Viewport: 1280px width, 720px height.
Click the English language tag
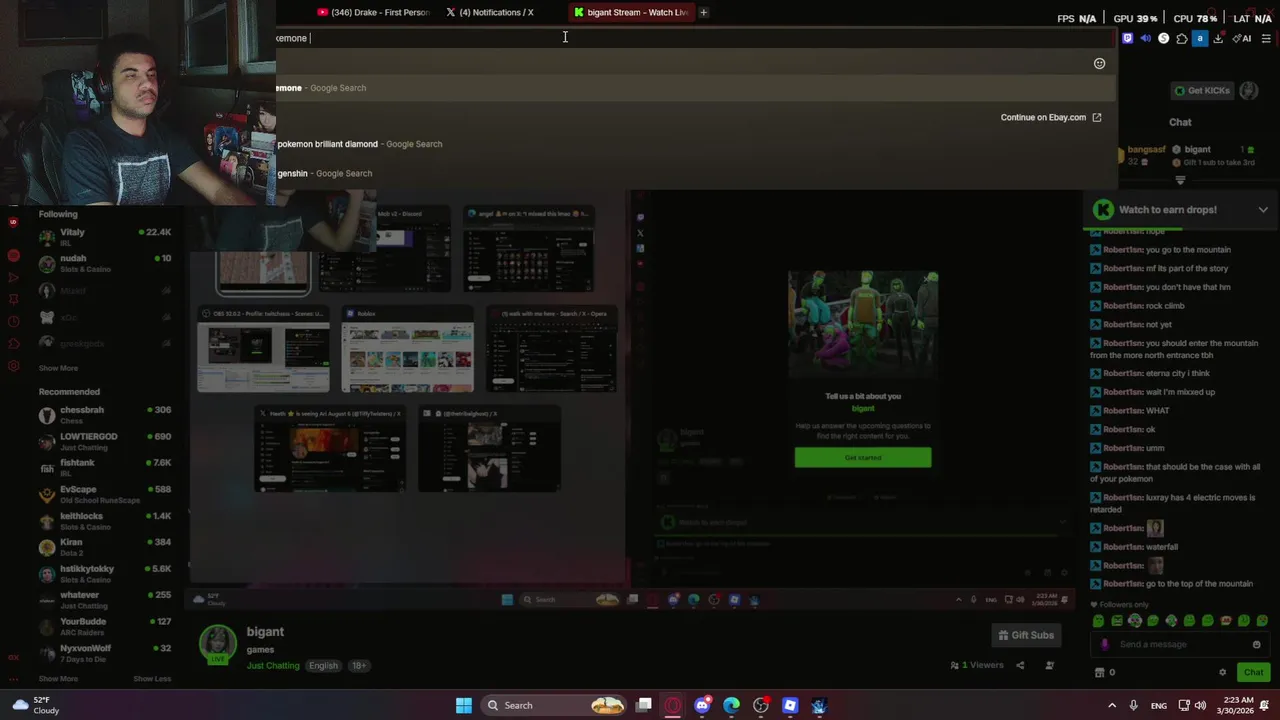coord(323,665)
